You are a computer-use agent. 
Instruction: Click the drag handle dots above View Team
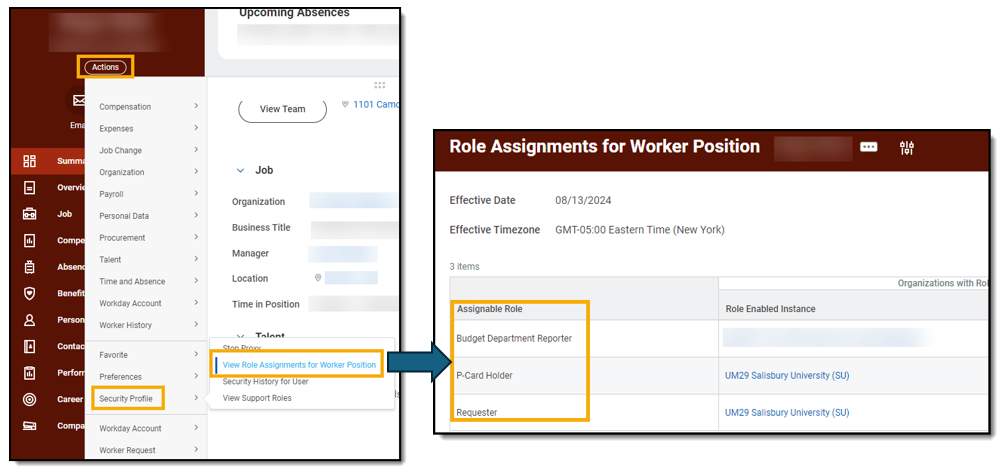coord(379,85)
